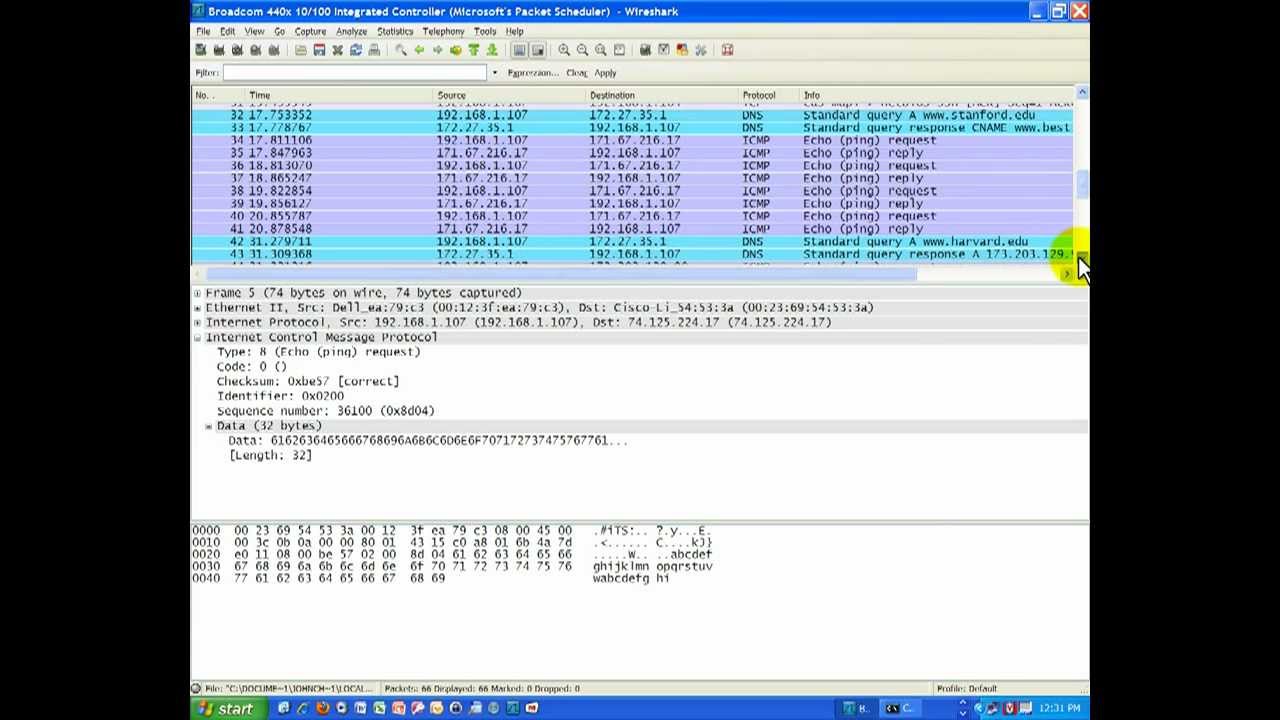Edit capture filters icon
The height and width of the screenshot is (720, 1280).
(646, 50)
